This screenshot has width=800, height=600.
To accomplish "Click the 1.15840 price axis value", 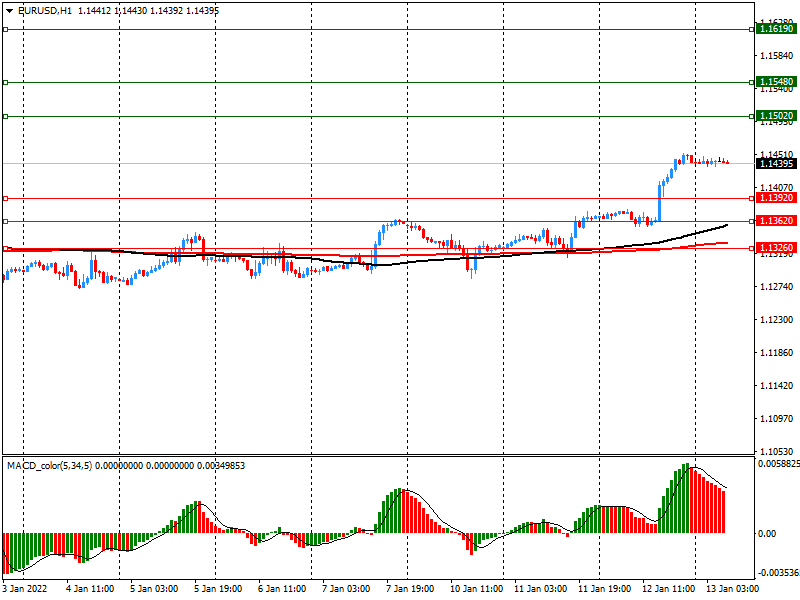I will pyautogui.click(x=777, y=56).
